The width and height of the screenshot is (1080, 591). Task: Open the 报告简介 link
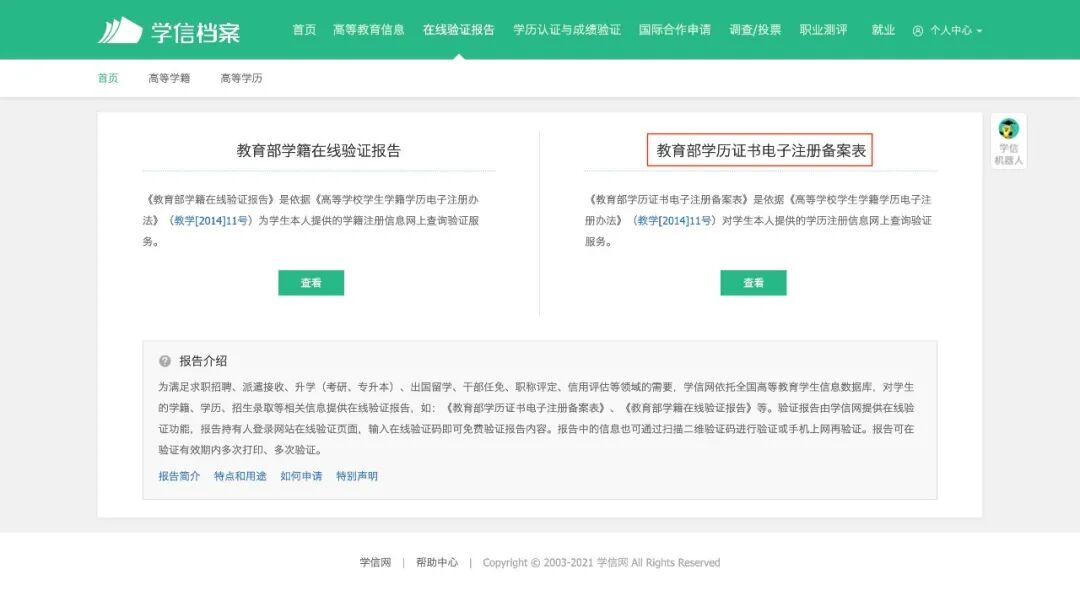click(179, 476)
